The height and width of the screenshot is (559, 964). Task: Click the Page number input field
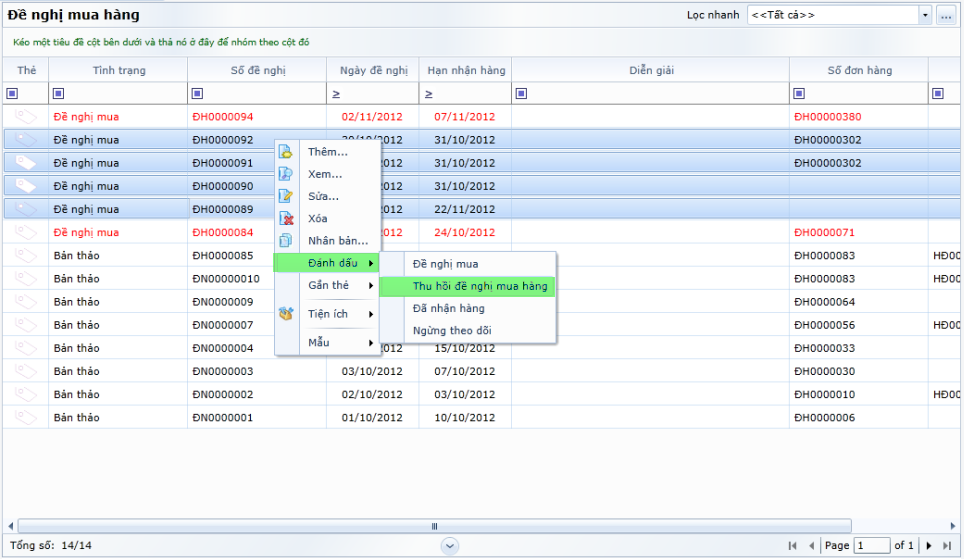click(x=872, y=545)
